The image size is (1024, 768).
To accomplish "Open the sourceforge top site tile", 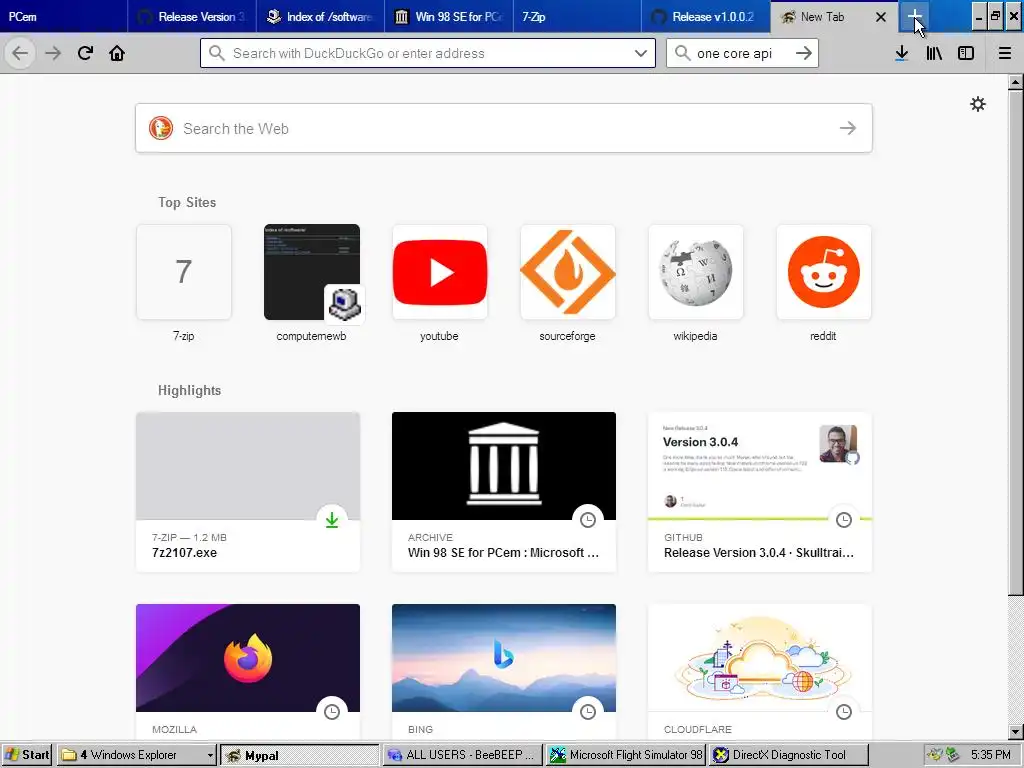I will pyautogui.click(x=568, y=272).
